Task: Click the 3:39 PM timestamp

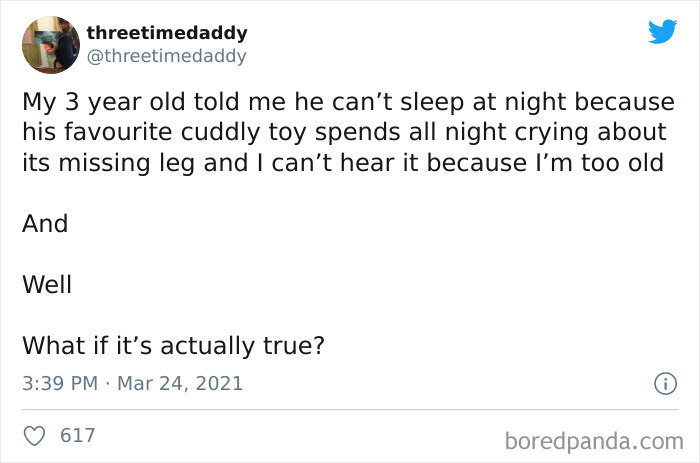Action: click(x=56, y=383)
